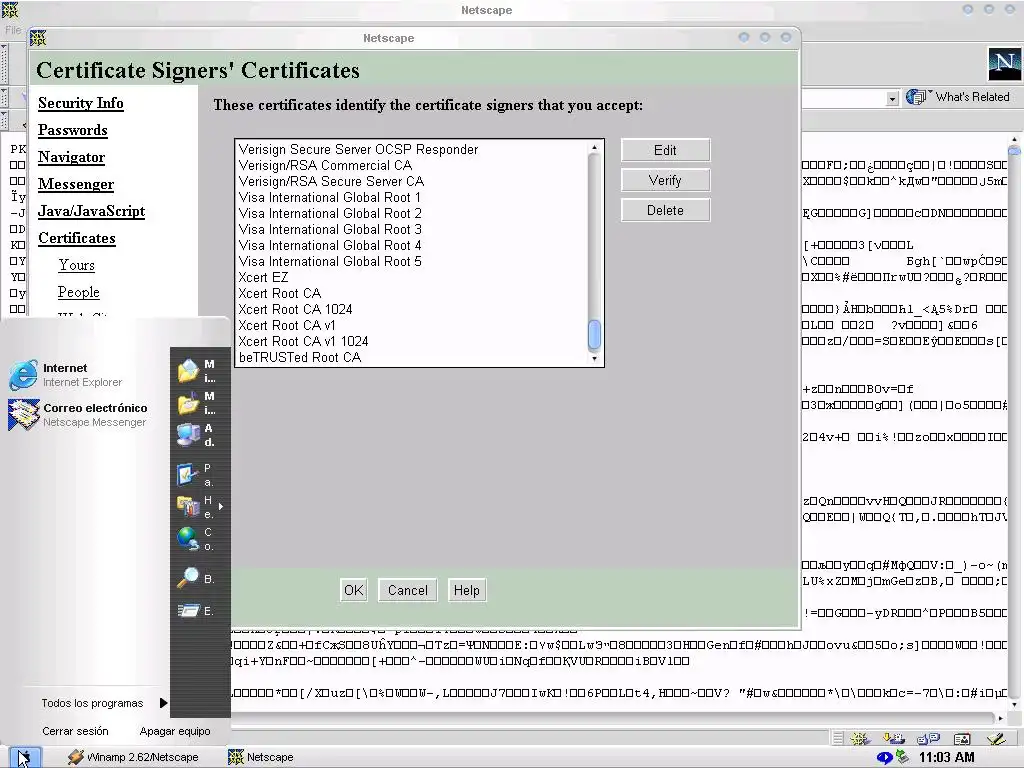This screenshot has width=1024, height=768.
Task: Confirm with the OK button
Action: coord(353,590)
